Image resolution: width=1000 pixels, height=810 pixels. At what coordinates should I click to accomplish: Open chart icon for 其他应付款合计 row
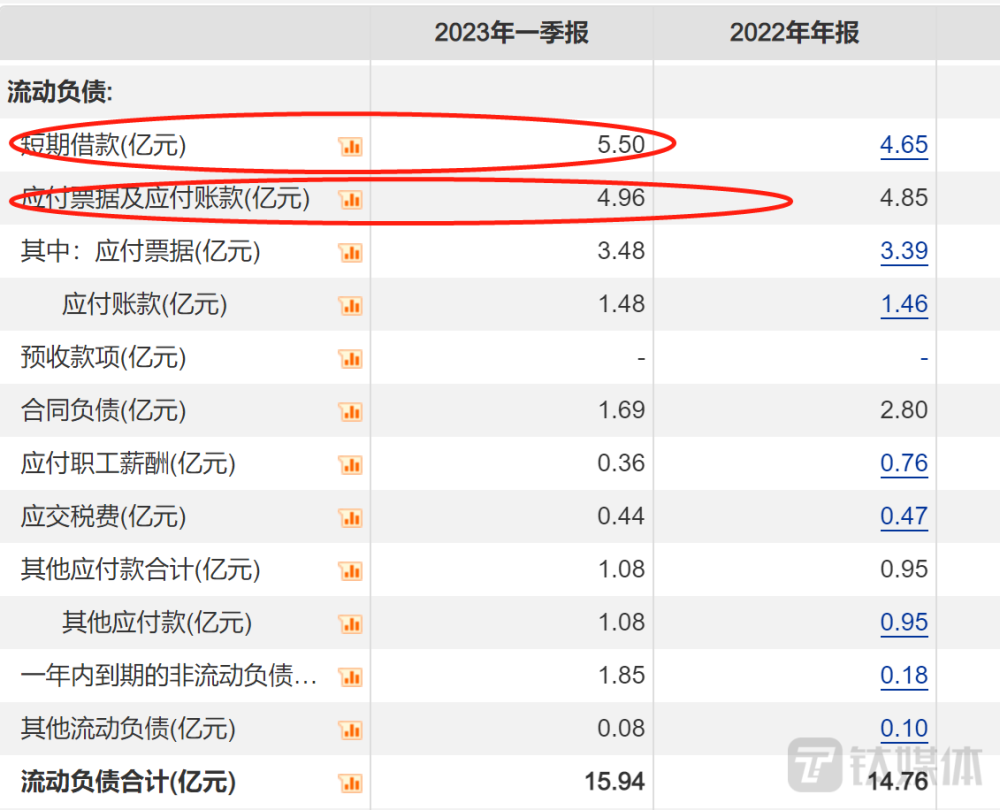point(351,570)
